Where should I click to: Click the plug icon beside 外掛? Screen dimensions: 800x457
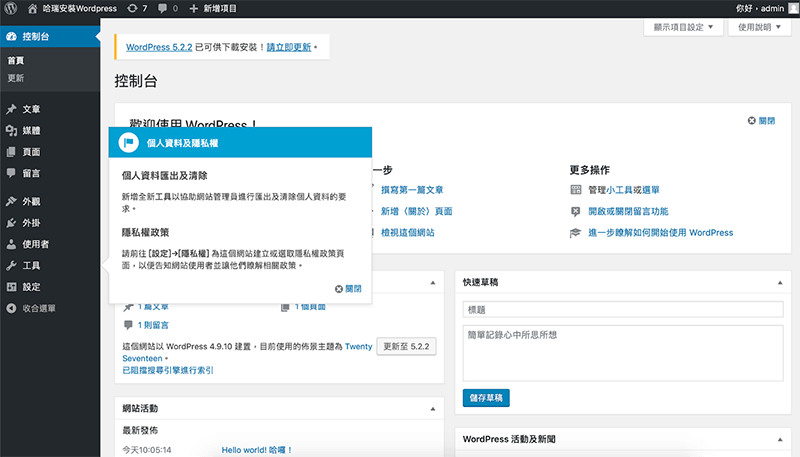pos(11,223)
